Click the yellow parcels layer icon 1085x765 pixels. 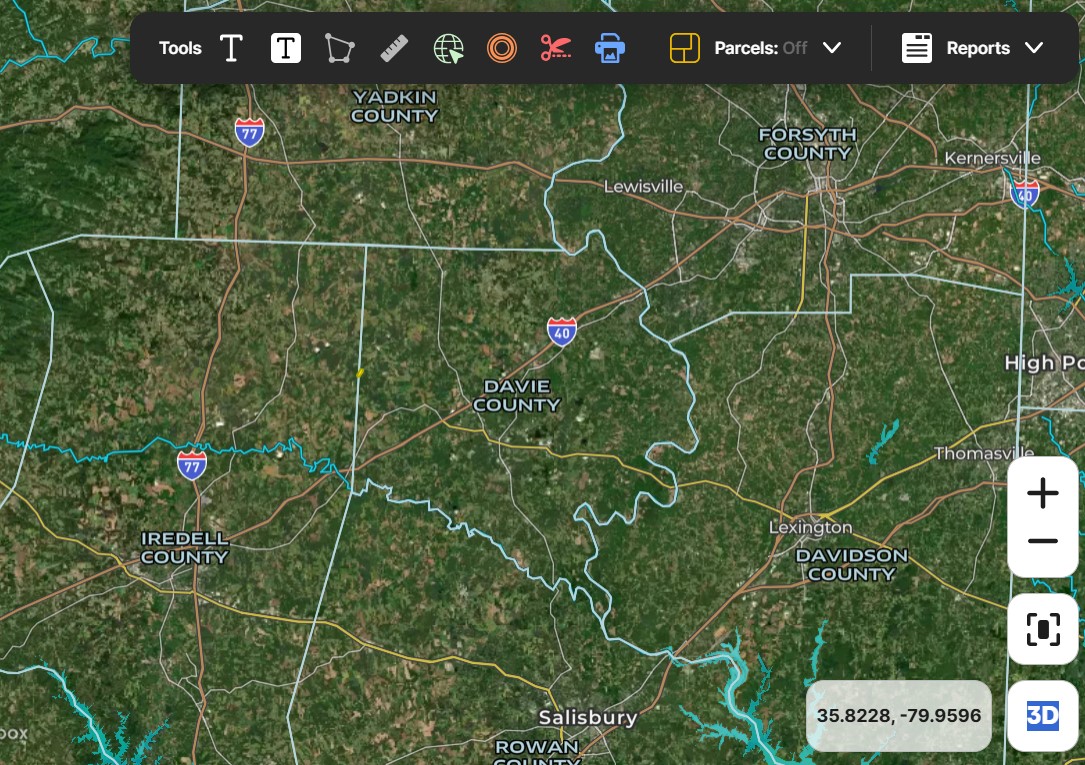[x=684, y=48]
